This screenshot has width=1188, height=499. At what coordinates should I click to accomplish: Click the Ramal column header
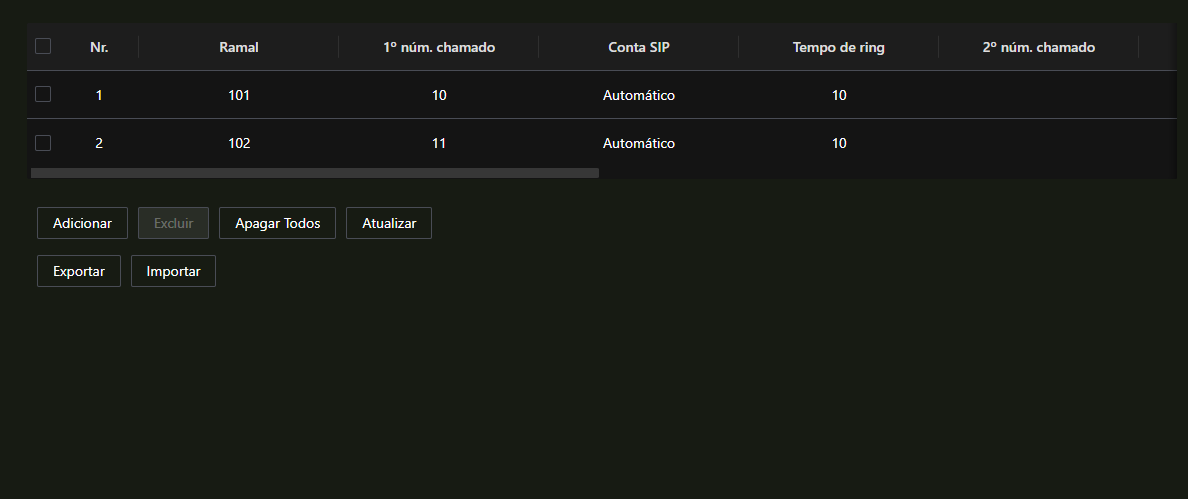click(239, 47)
